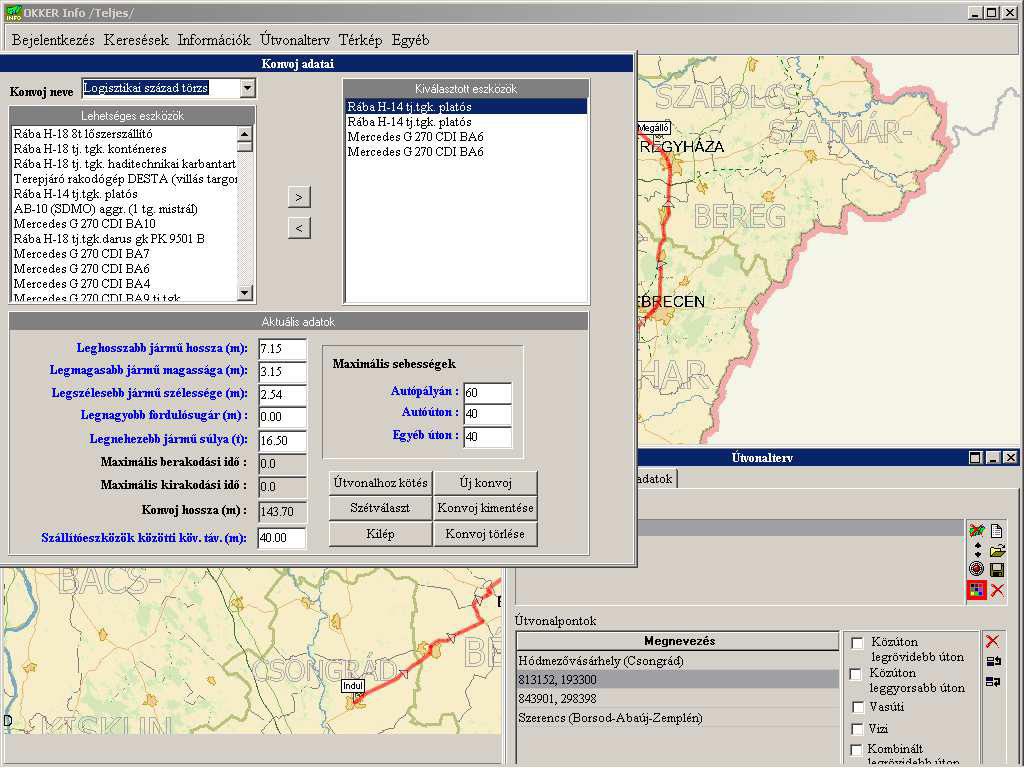Select route point 843901, 298398
The width and height of the screenshot is (1024, 768).
click(677, 699)
